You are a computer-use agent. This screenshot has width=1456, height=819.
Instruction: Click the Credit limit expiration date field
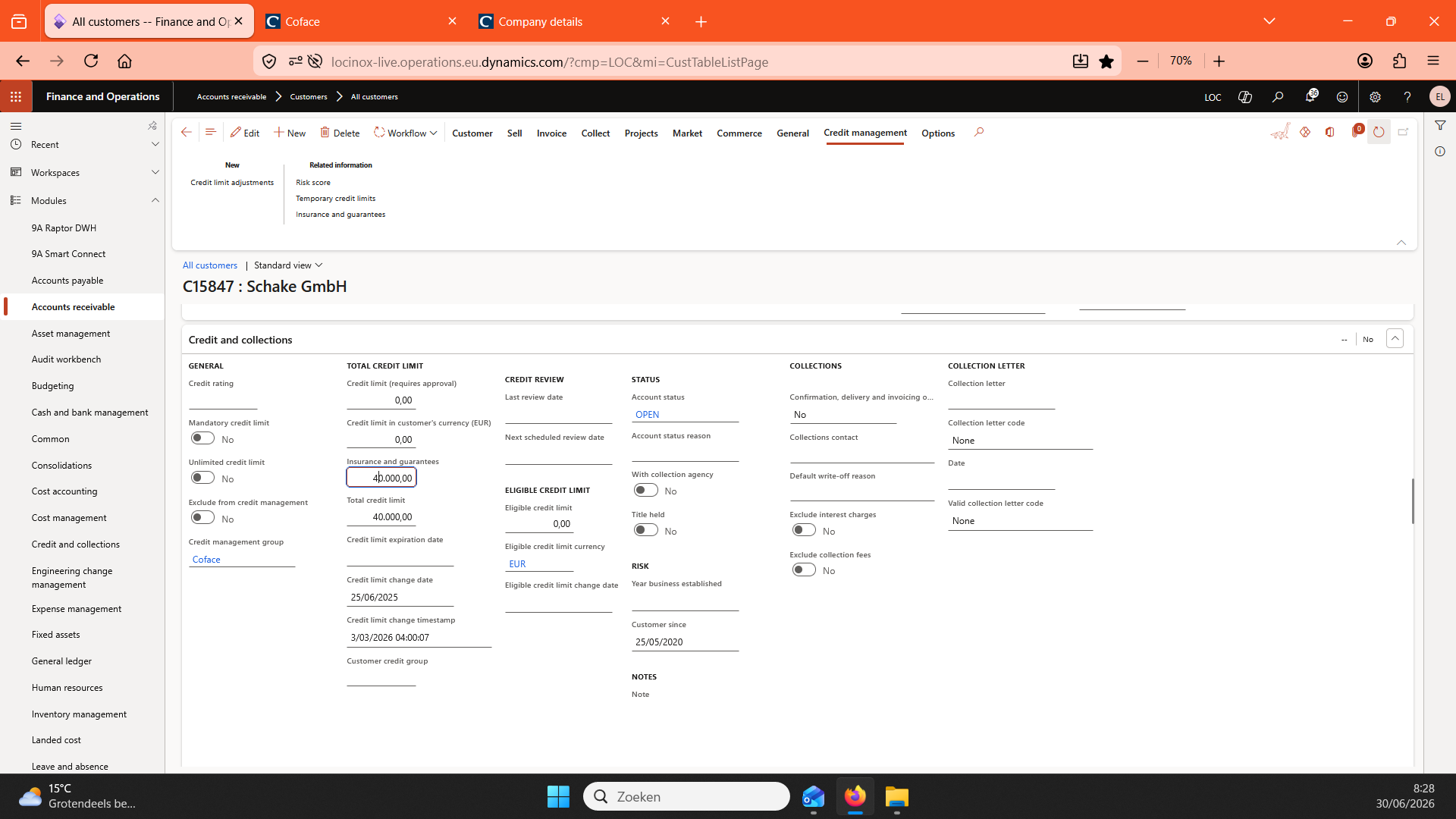coord(400,557)
